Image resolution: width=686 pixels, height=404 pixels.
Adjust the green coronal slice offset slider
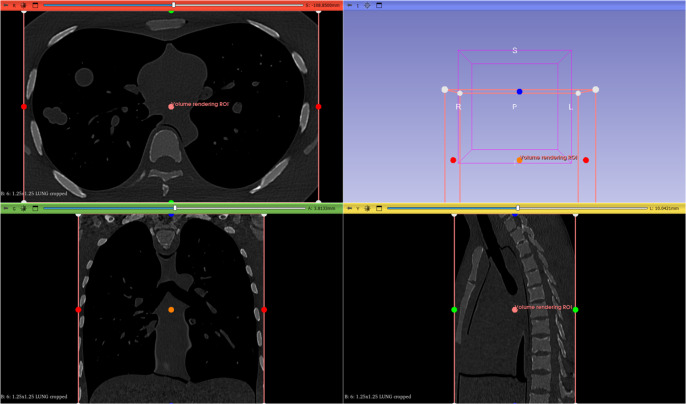tap(174, 208)
